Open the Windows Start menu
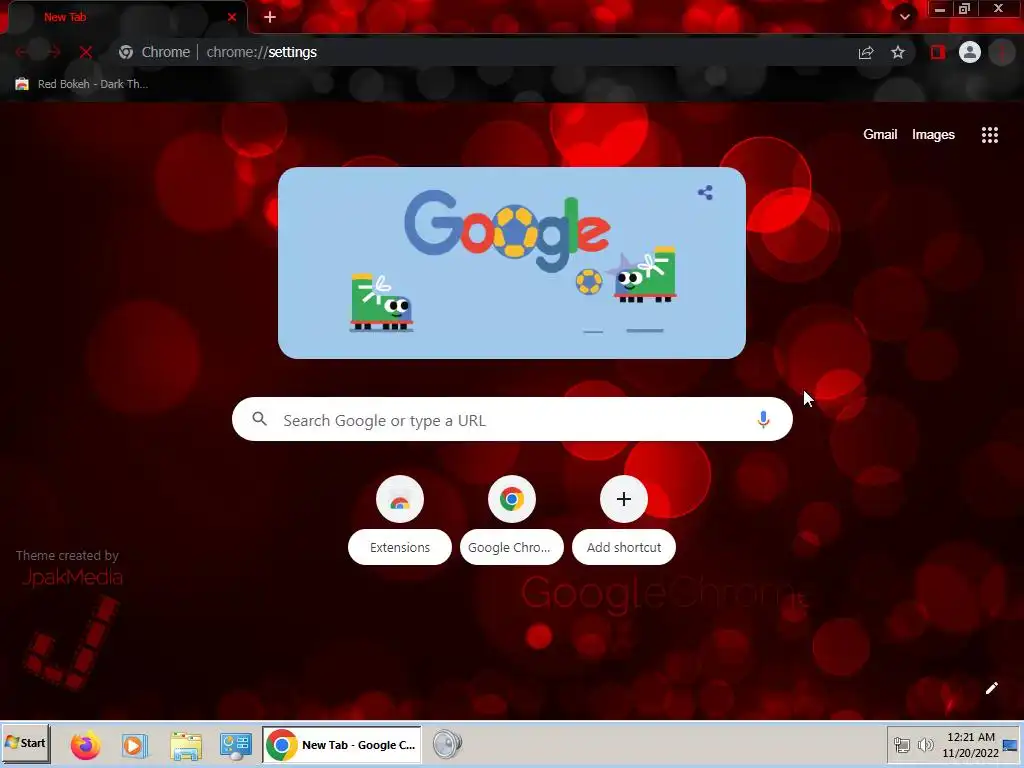Image resolution: width=1024 pixels, height=768 pixels. [x=25, y=743]
